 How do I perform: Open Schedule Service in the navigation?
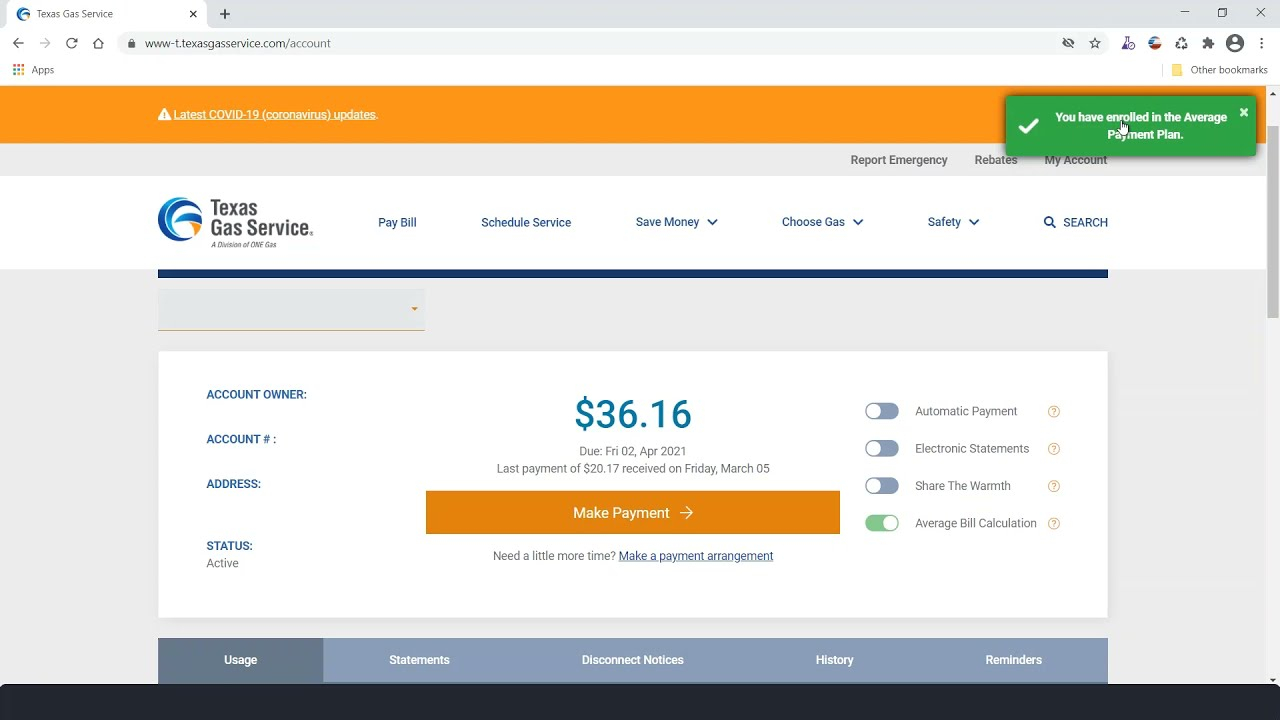526,222
